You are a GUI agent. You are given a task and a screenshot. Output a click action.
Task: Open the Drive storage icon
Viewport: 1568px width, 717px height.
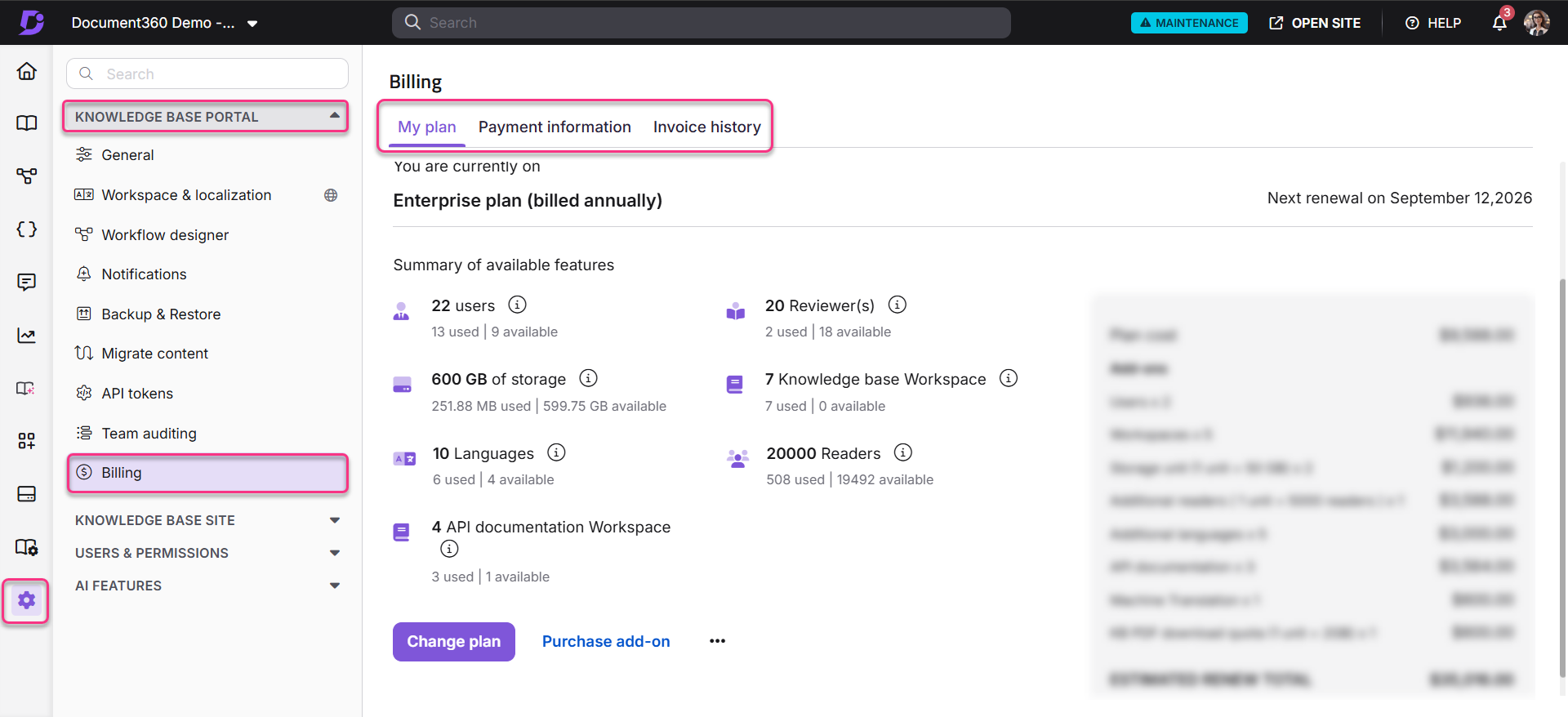pyautogui.click(x=27, y=494)
